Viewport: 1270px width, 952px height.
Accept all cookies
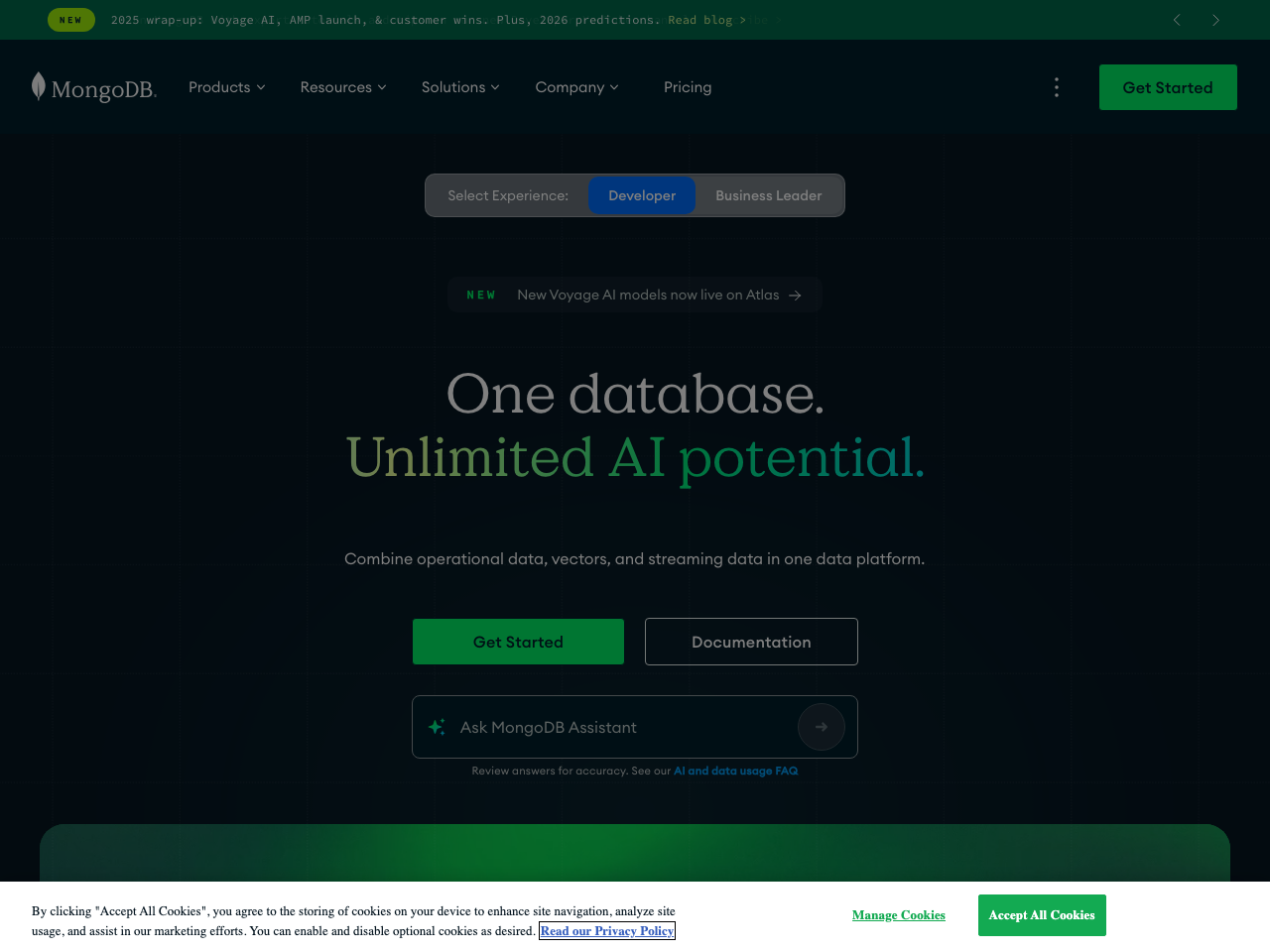(1042, 914)
